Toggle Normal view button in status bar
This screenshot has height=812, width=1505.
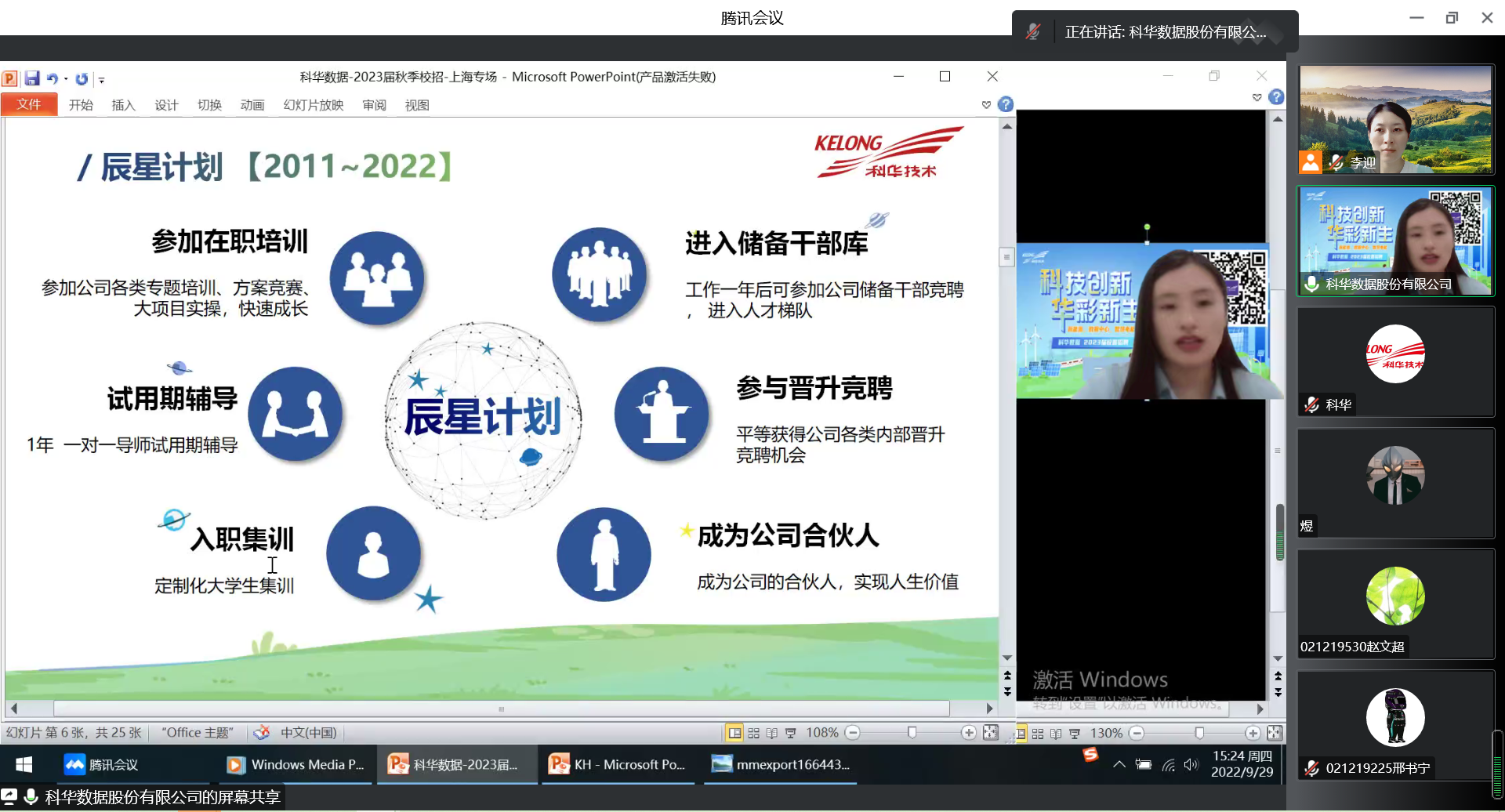tap(734, 733)
